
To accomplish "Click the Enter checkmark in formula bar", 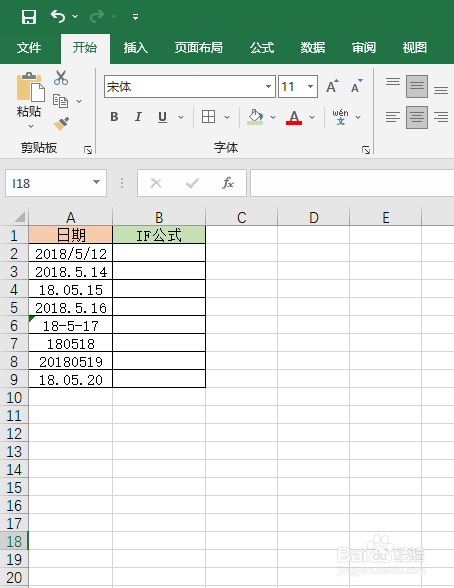I will tap(192, 183).
